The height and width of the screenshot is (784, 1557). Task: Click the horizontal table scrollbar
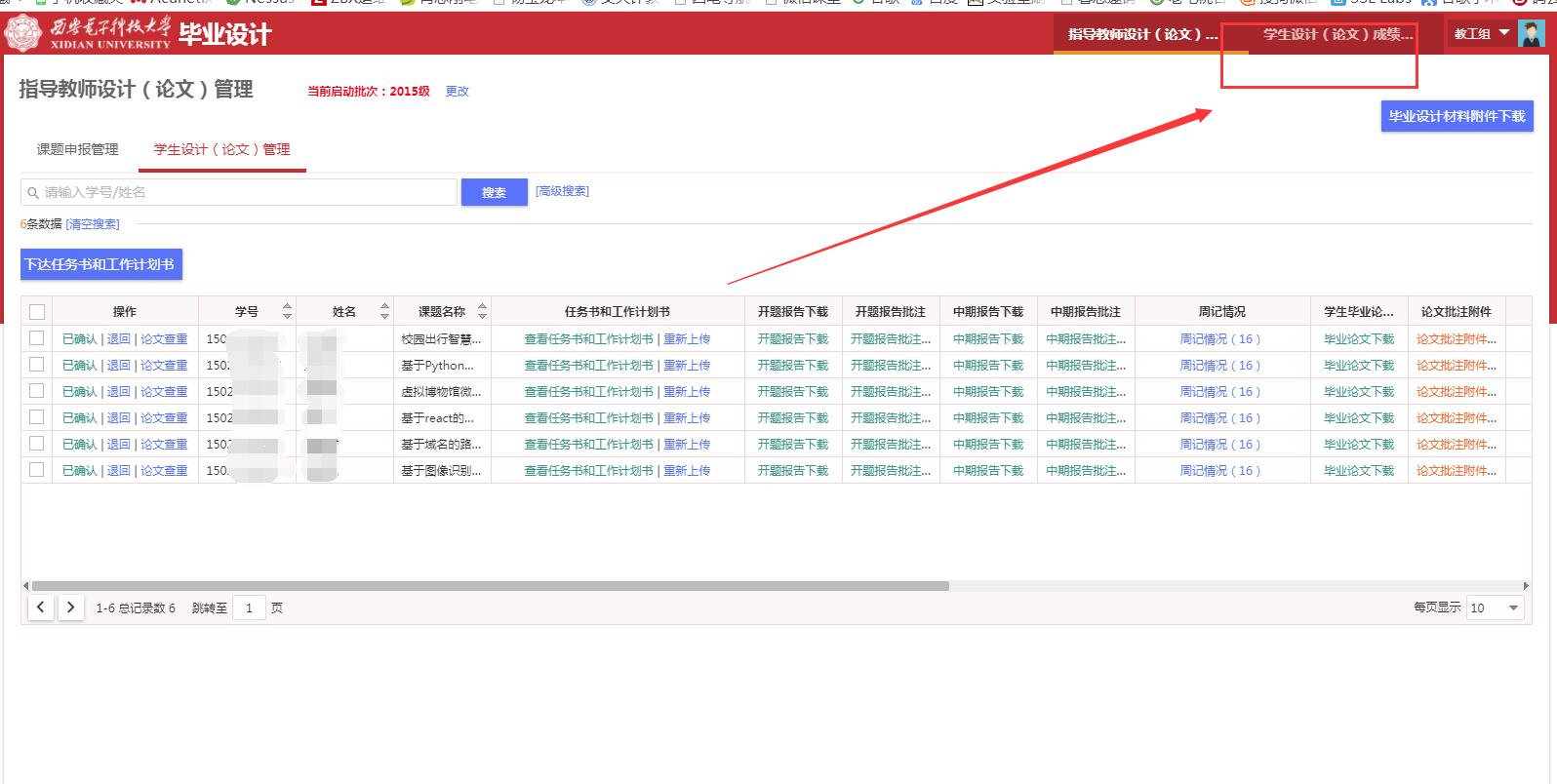pyautogui.click(x=490, y=586)
